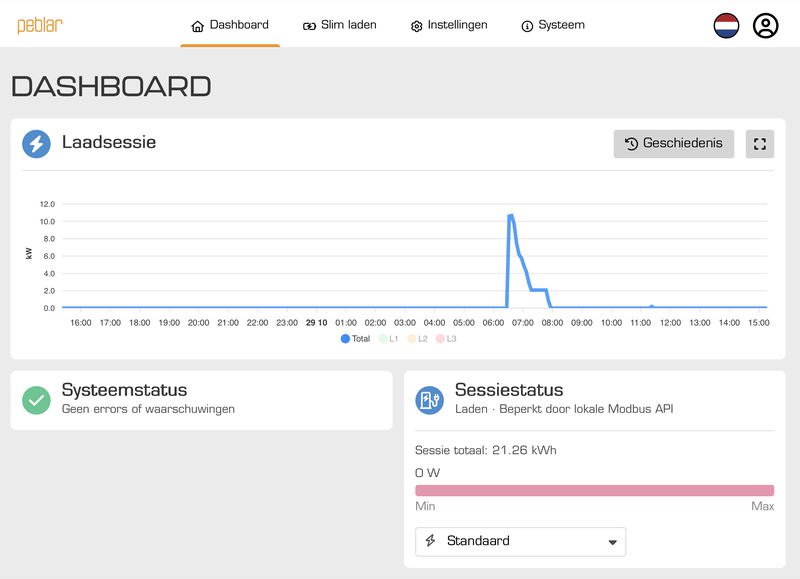Show the L2 series in chart legend
The image size is (800, 579).
[417, 339]
